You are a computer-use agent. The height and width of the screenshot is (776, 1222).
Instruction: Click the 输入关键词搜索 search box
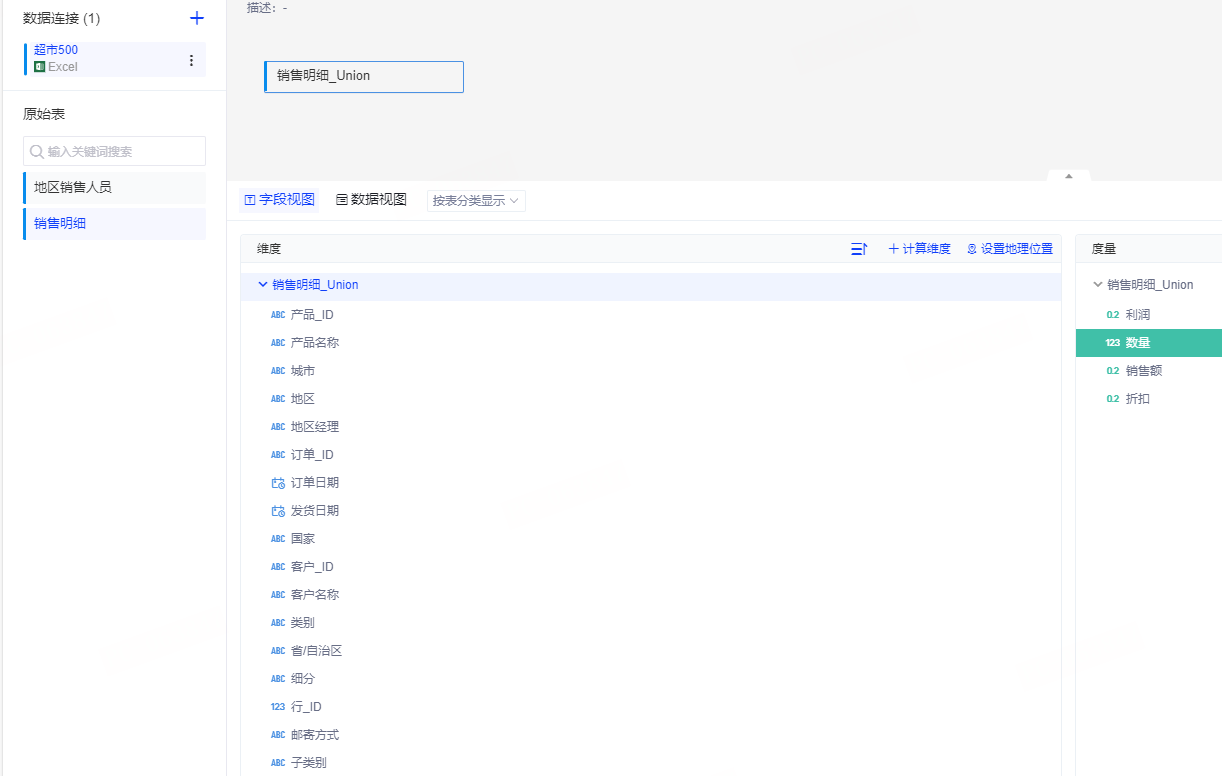point(114,150)
